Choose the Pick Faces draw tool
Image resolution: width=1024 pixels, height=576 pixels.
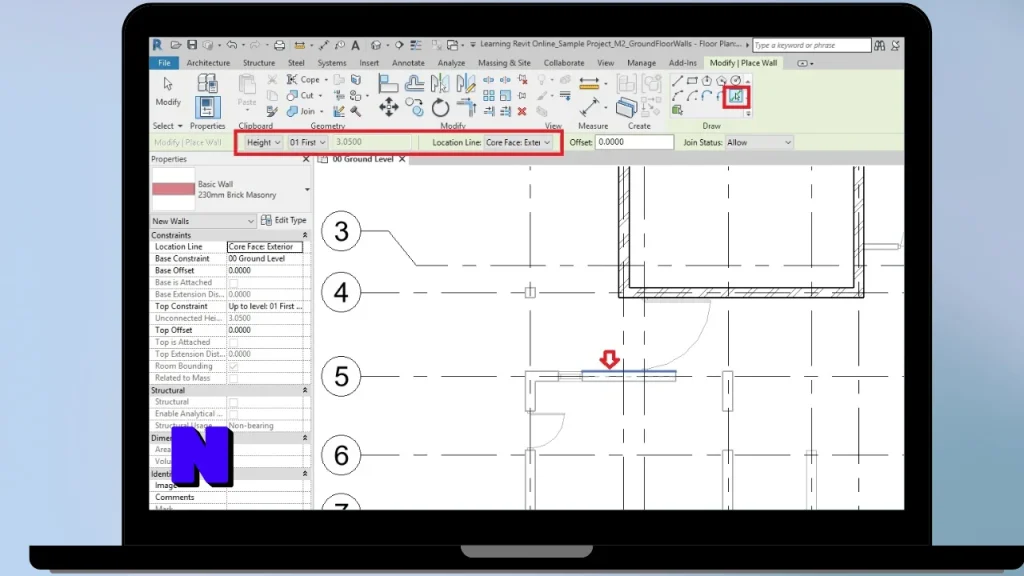(x=677, y=110)
